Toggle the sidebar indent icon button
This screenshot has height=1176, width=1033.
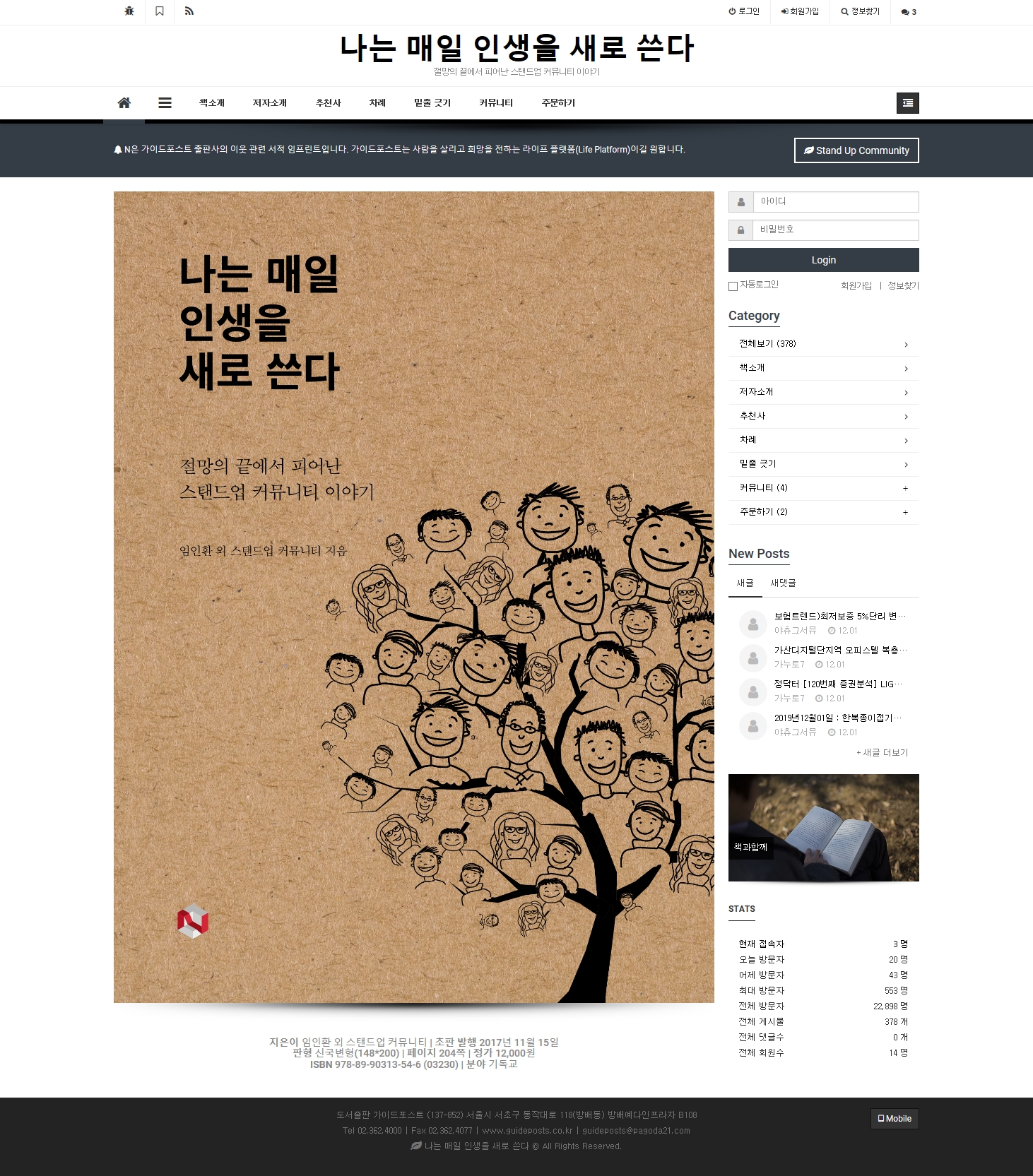pyautogui.click(x=907, y=103)
